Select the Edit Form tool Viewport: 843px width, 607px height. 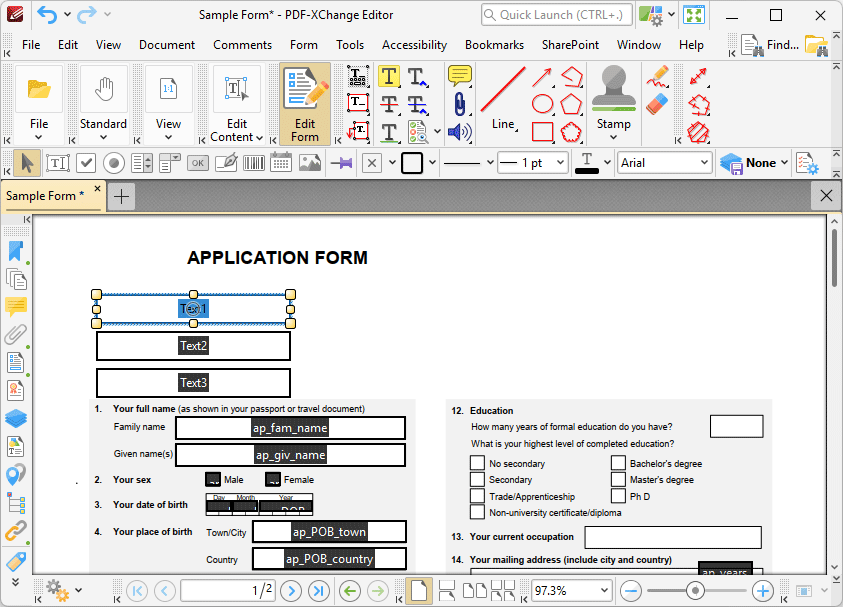[304, 100]
